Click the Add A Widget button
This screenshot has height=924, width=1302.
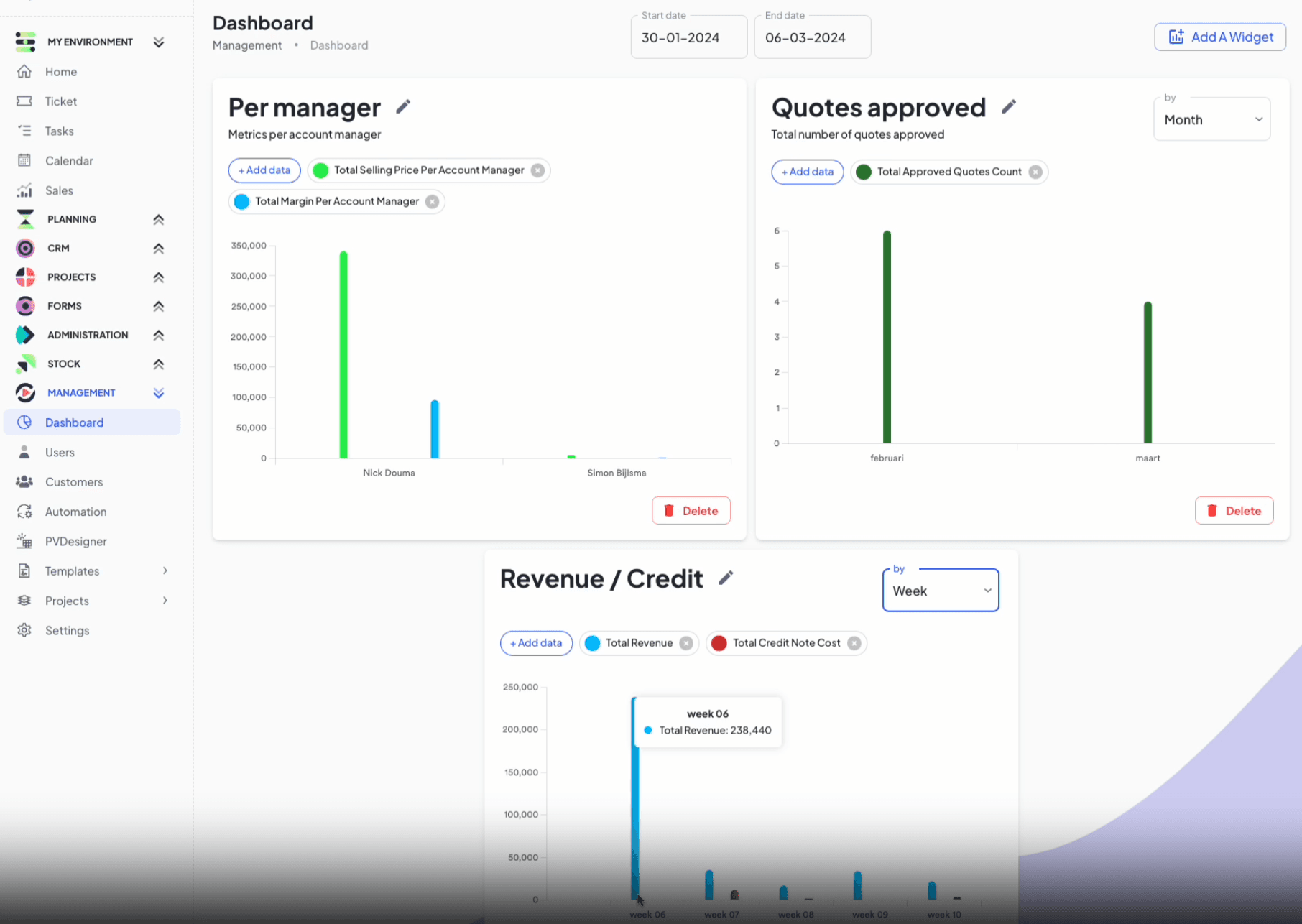tap(1220, 37)
